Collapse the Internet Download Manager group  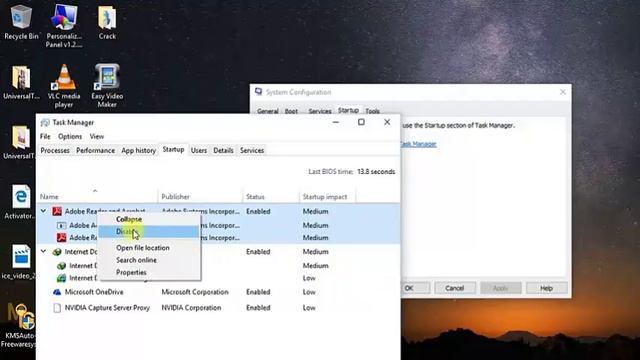43,251
